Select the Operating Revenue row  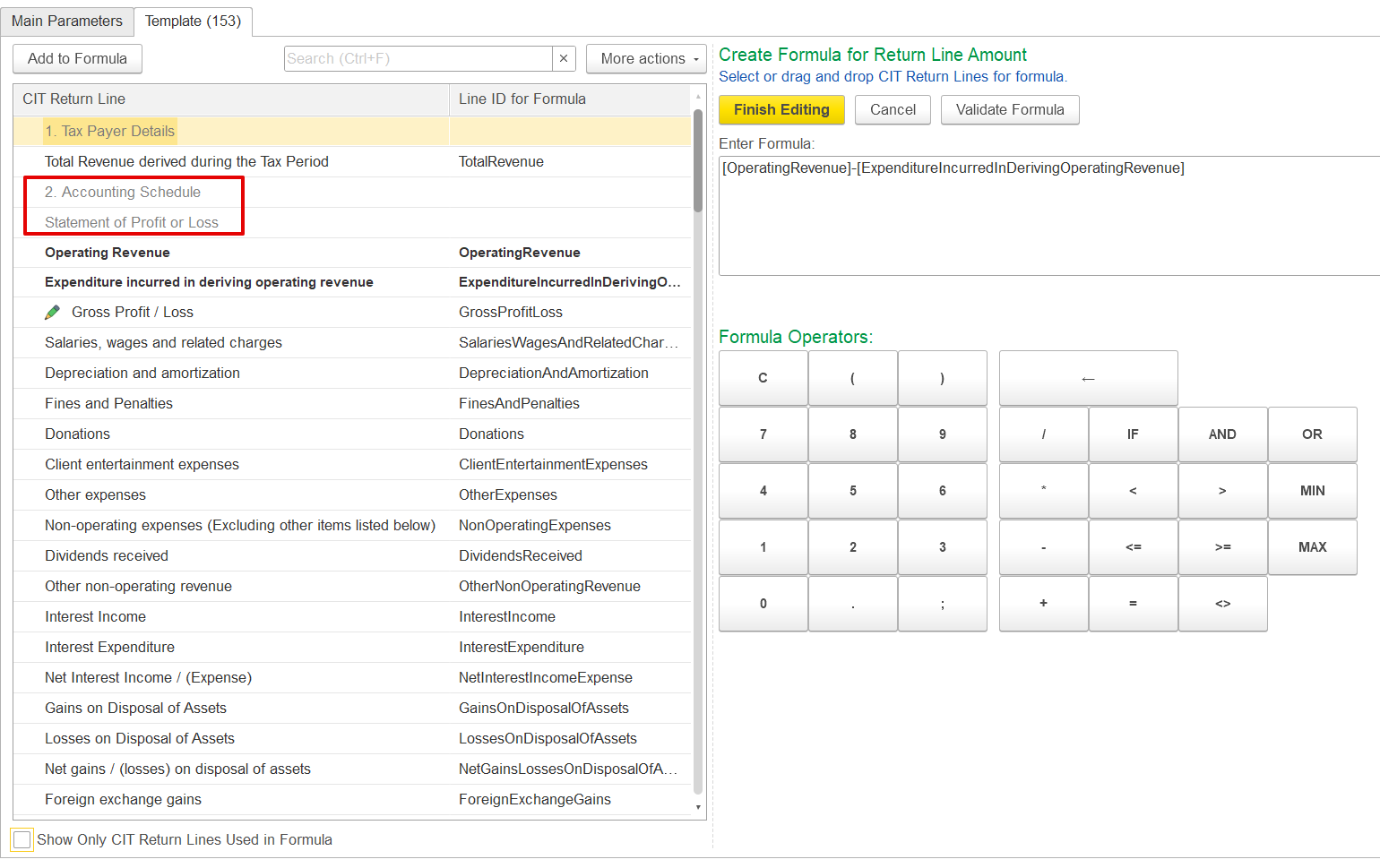(x=352, y=253)
